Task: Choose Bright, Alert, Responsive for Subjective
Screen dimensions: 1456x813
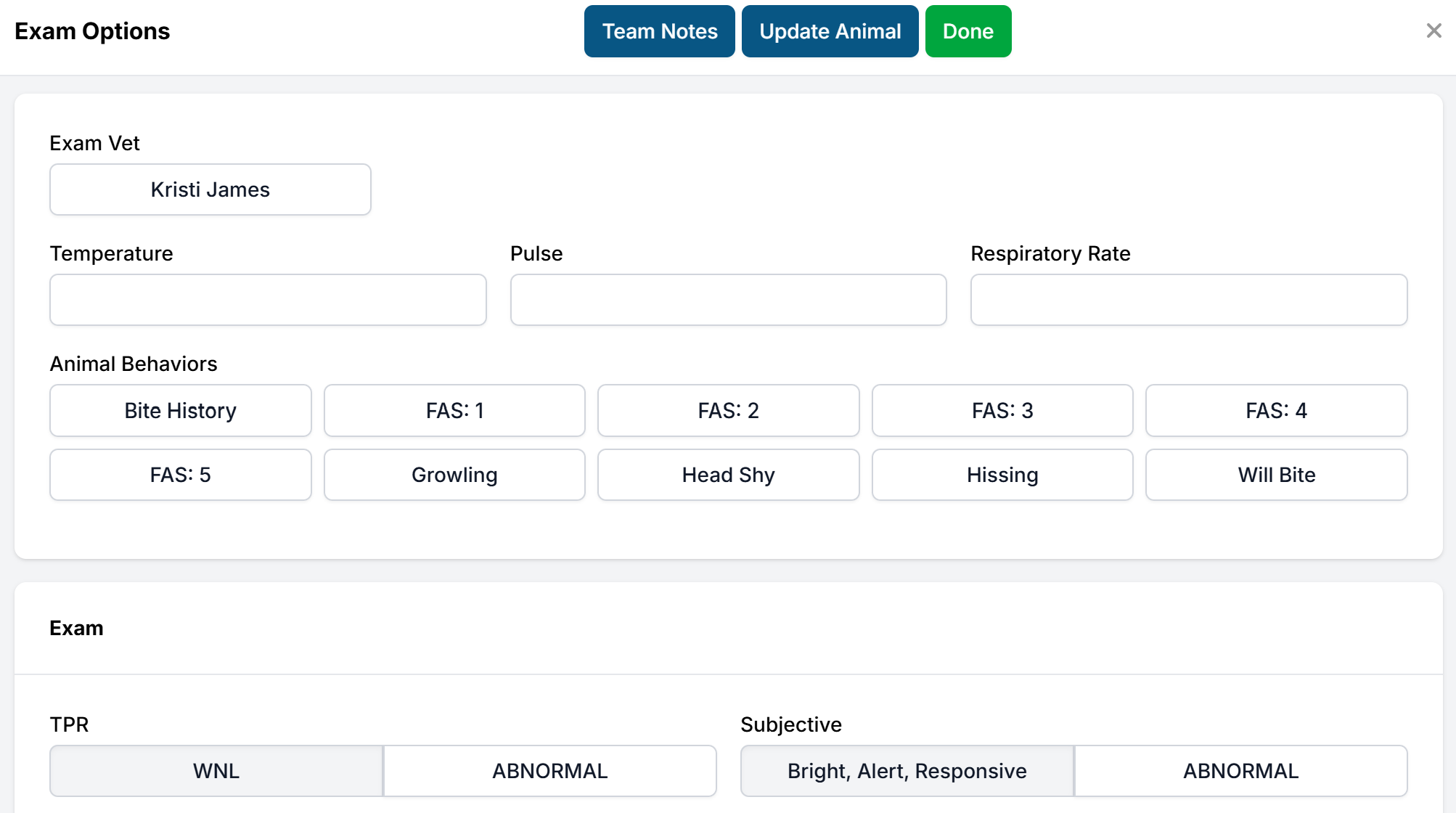Action: [907, 771]
